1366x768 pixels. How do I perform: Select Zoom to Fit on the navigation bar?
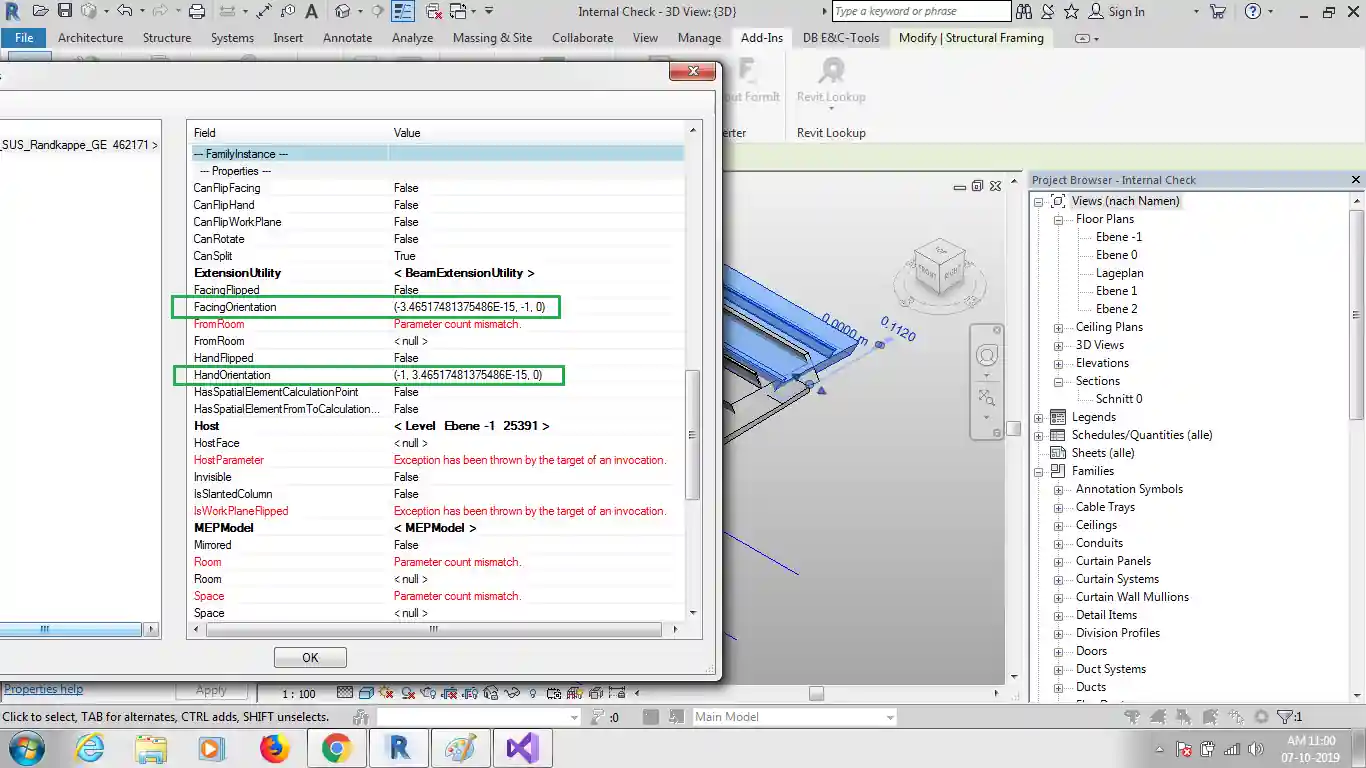click(987, 397)
